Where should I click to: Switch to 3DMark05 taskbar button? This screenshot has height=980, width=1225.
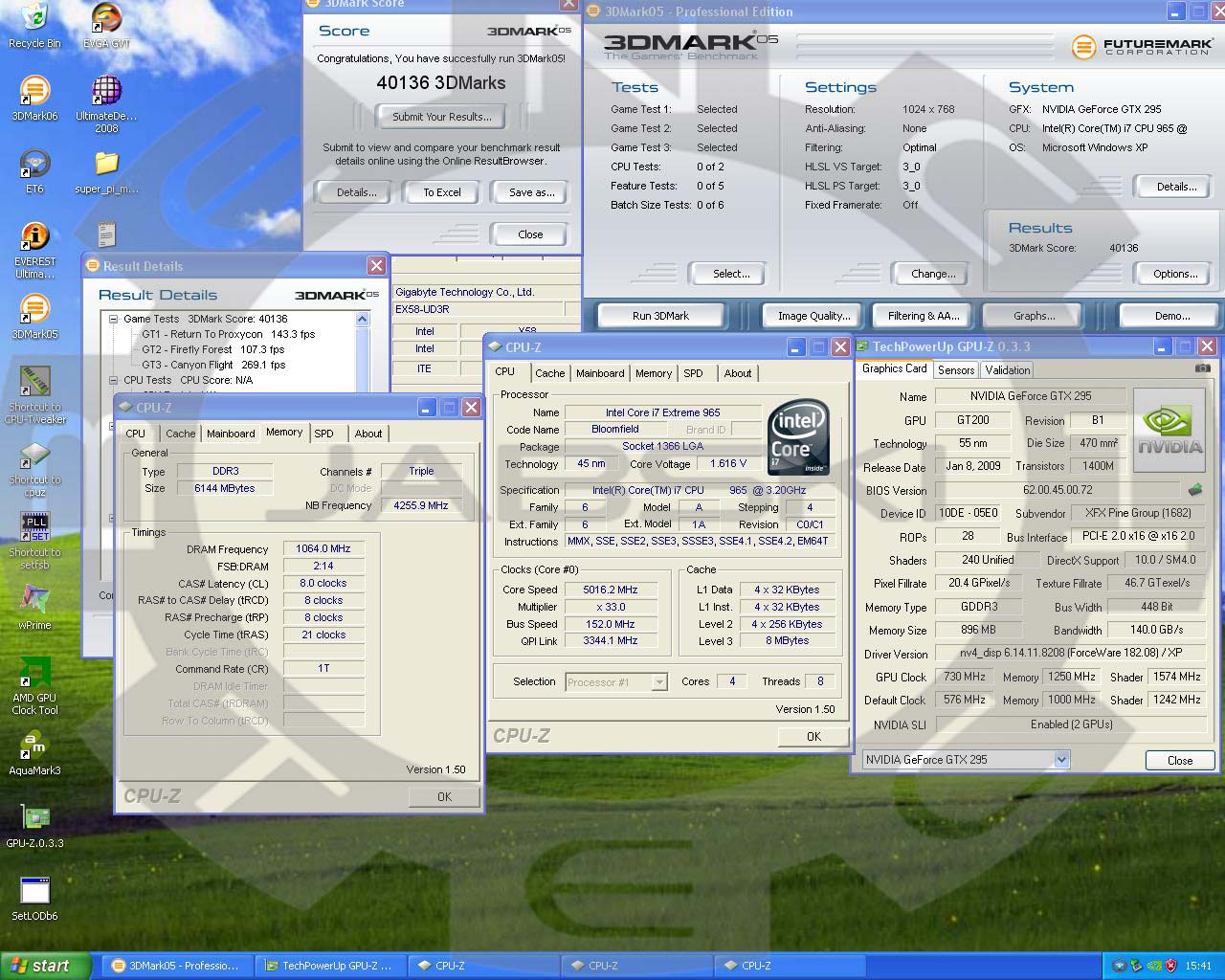click(x=177, y=966)
